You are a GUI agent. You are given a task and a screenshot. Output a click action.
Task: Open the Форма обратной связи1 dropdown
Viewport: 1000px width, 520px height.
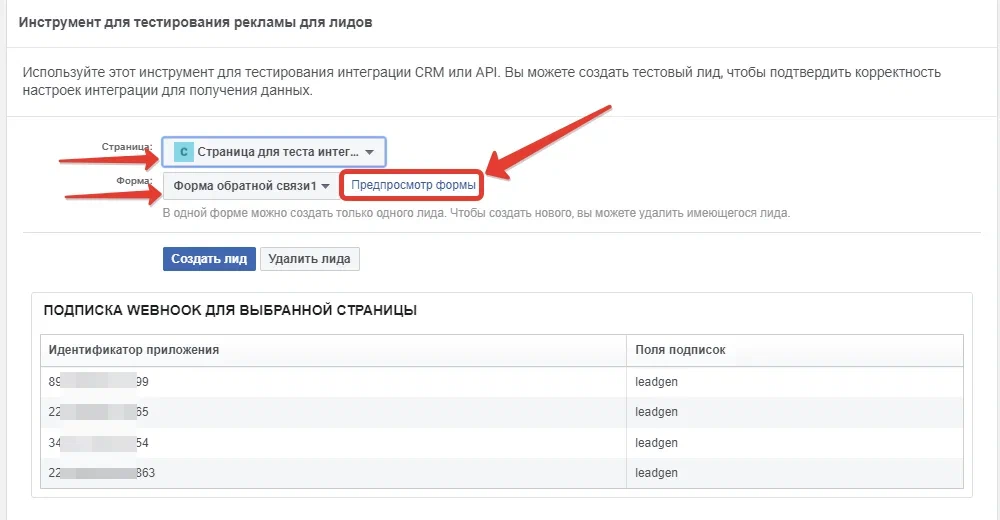coord(251,186)
